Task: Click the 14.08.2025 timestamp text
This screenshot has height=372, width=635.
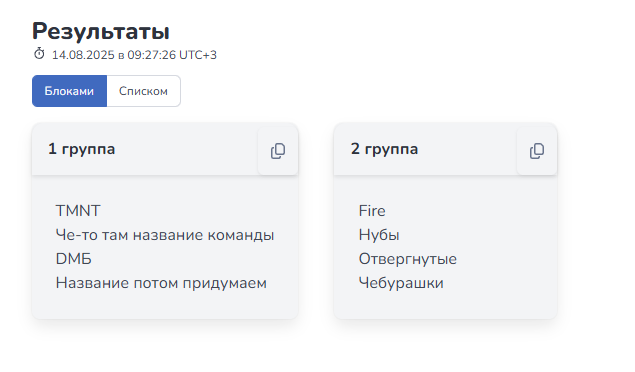Action: (x=83, y=55)
